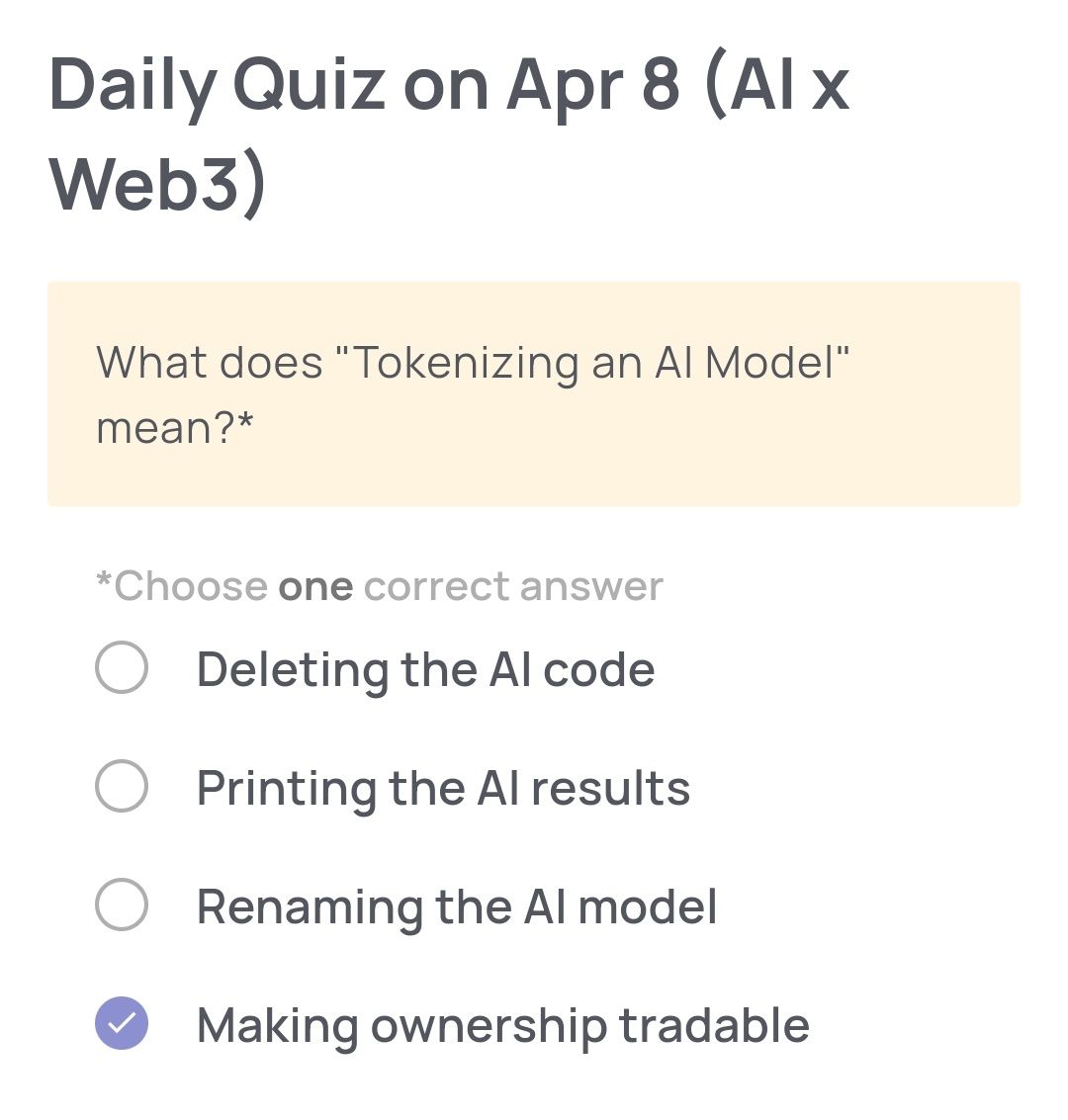Click the "Printing the AI results" answer label
This screenshot has height=1120, width=1068.
point(444,788)
